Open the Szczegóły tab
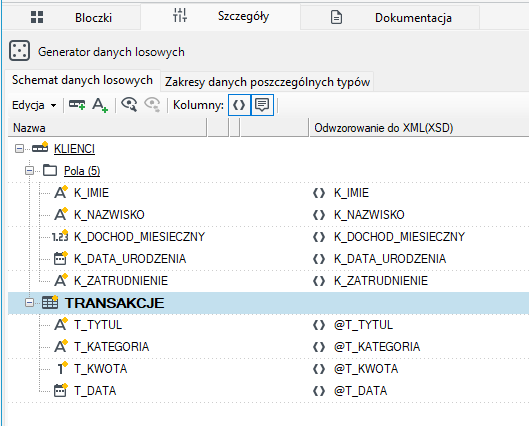 tap(221, 17)
